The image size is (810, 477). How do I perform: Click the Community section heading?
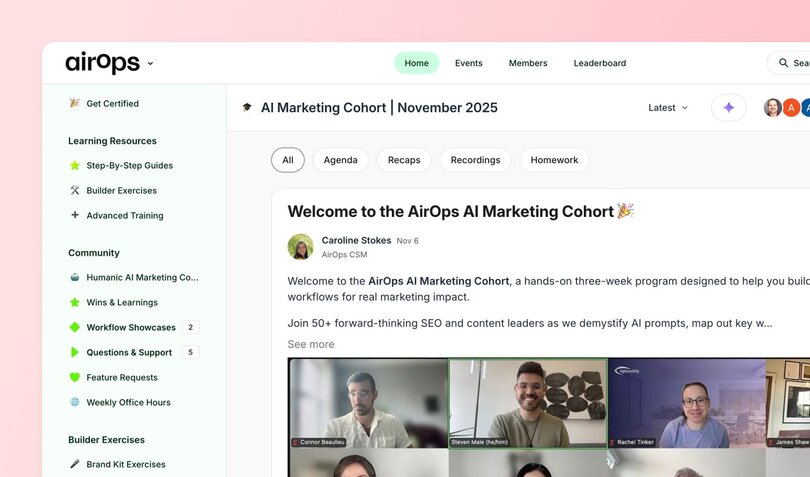point(94,253)
